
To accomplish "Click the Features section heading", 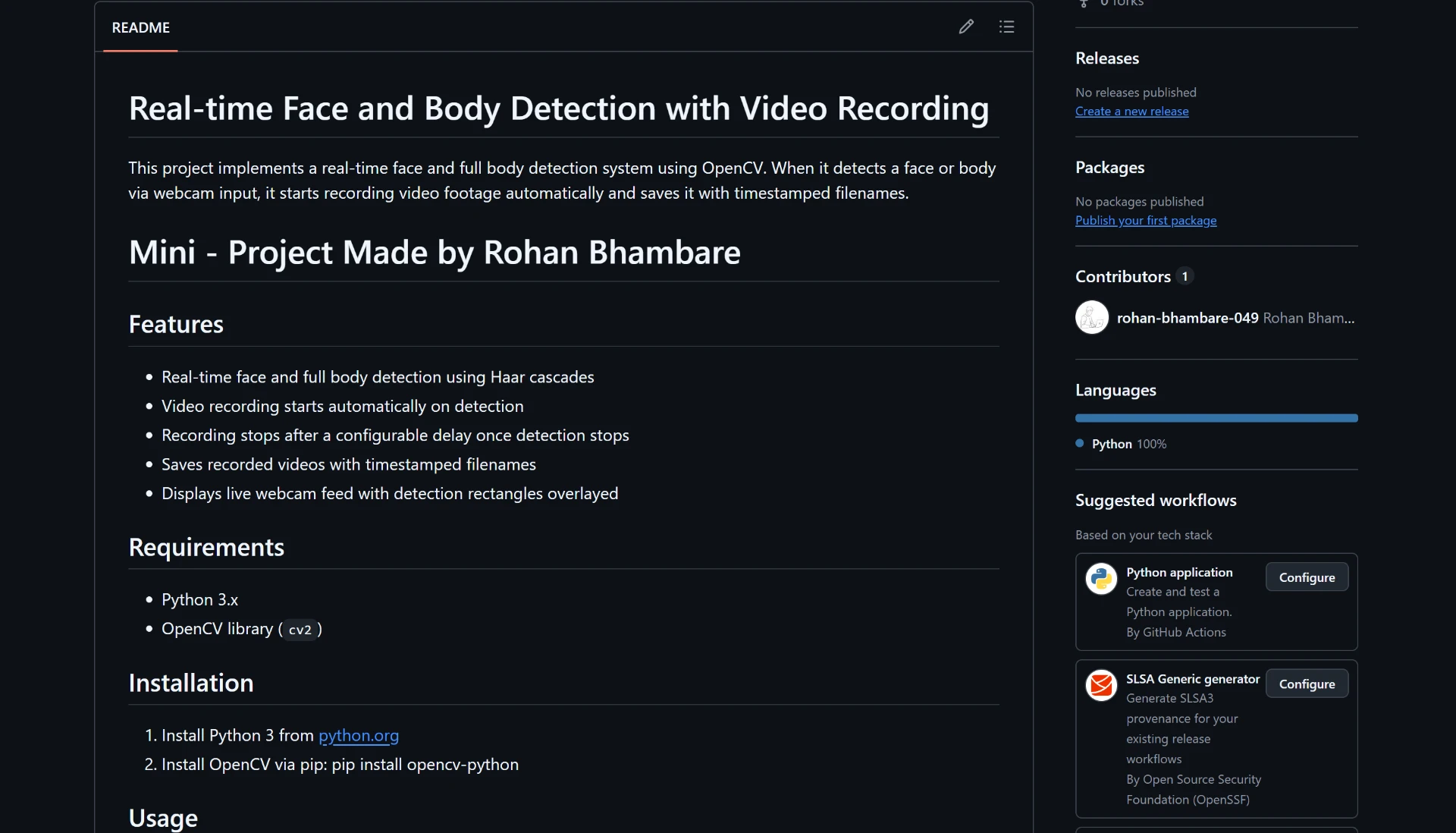I will tap(176, 324).
